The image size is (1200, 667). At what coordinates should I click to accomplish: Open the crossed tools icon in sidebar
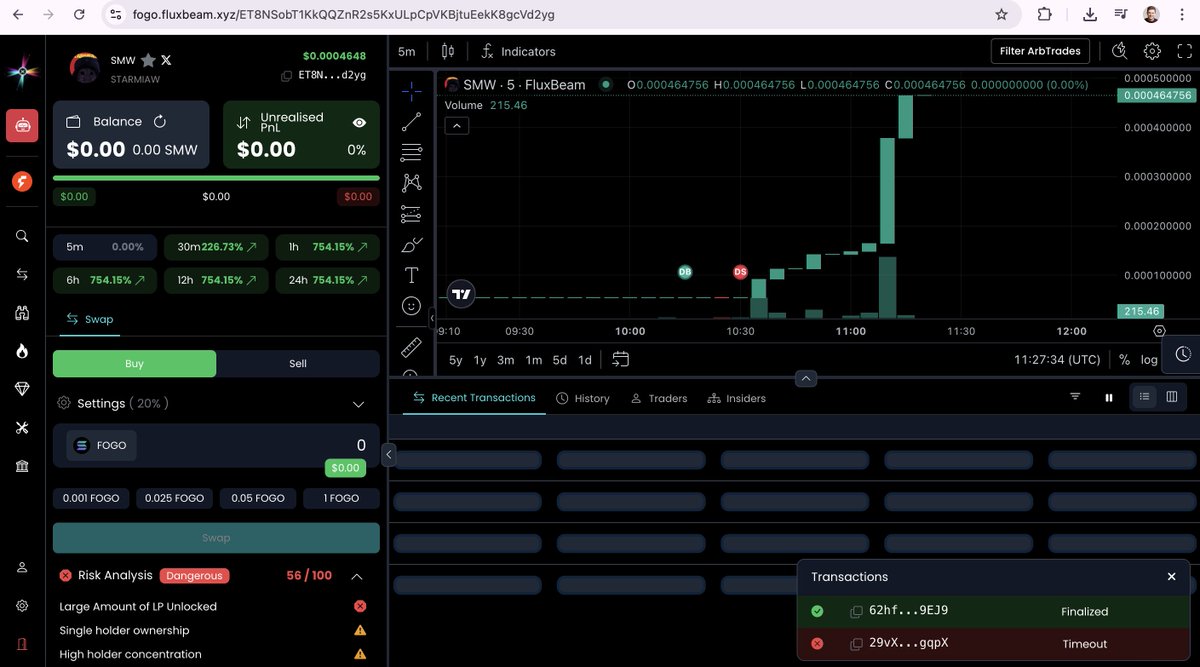[x=22, y=428]
